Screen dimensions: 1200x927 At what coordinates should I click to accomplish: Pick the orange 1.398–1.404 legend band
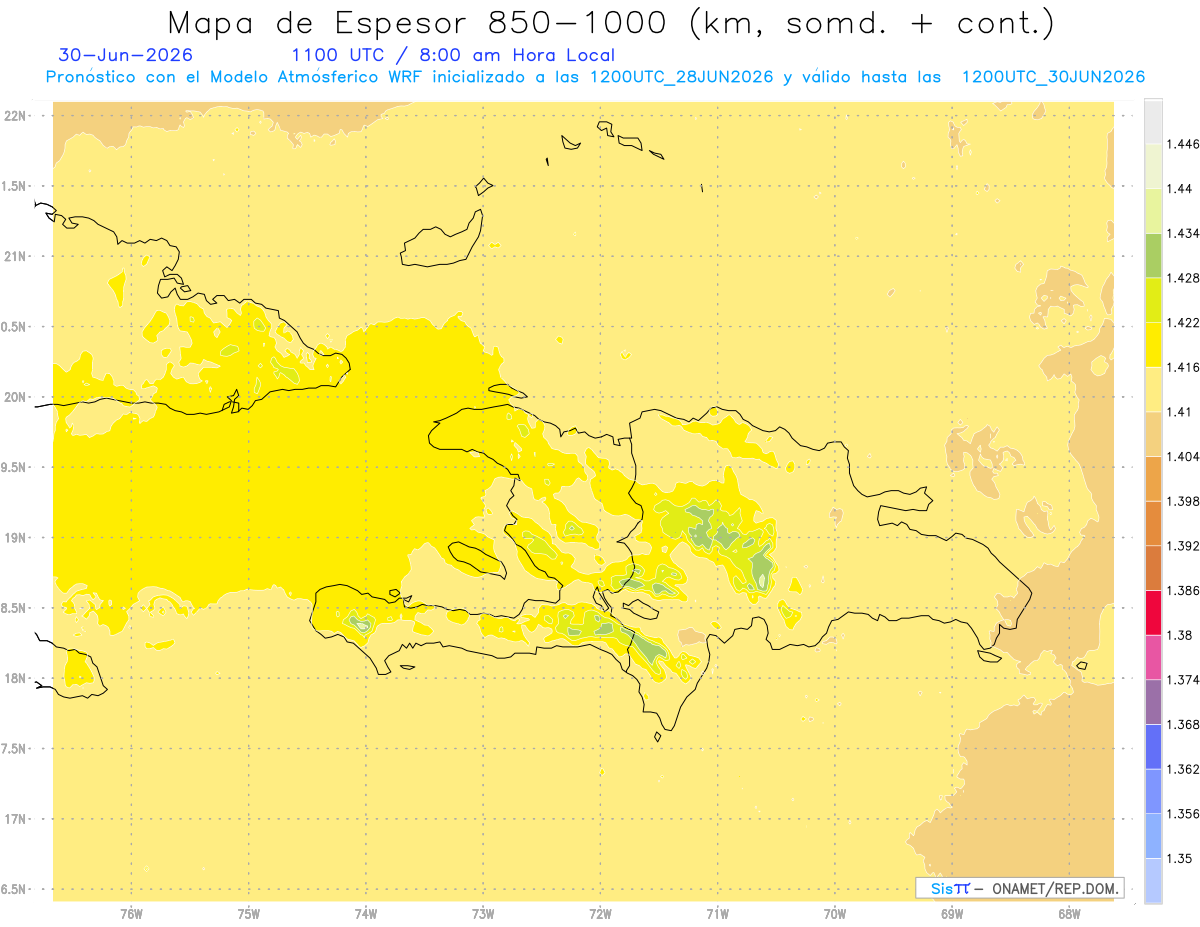click(x=1153, y=478)
